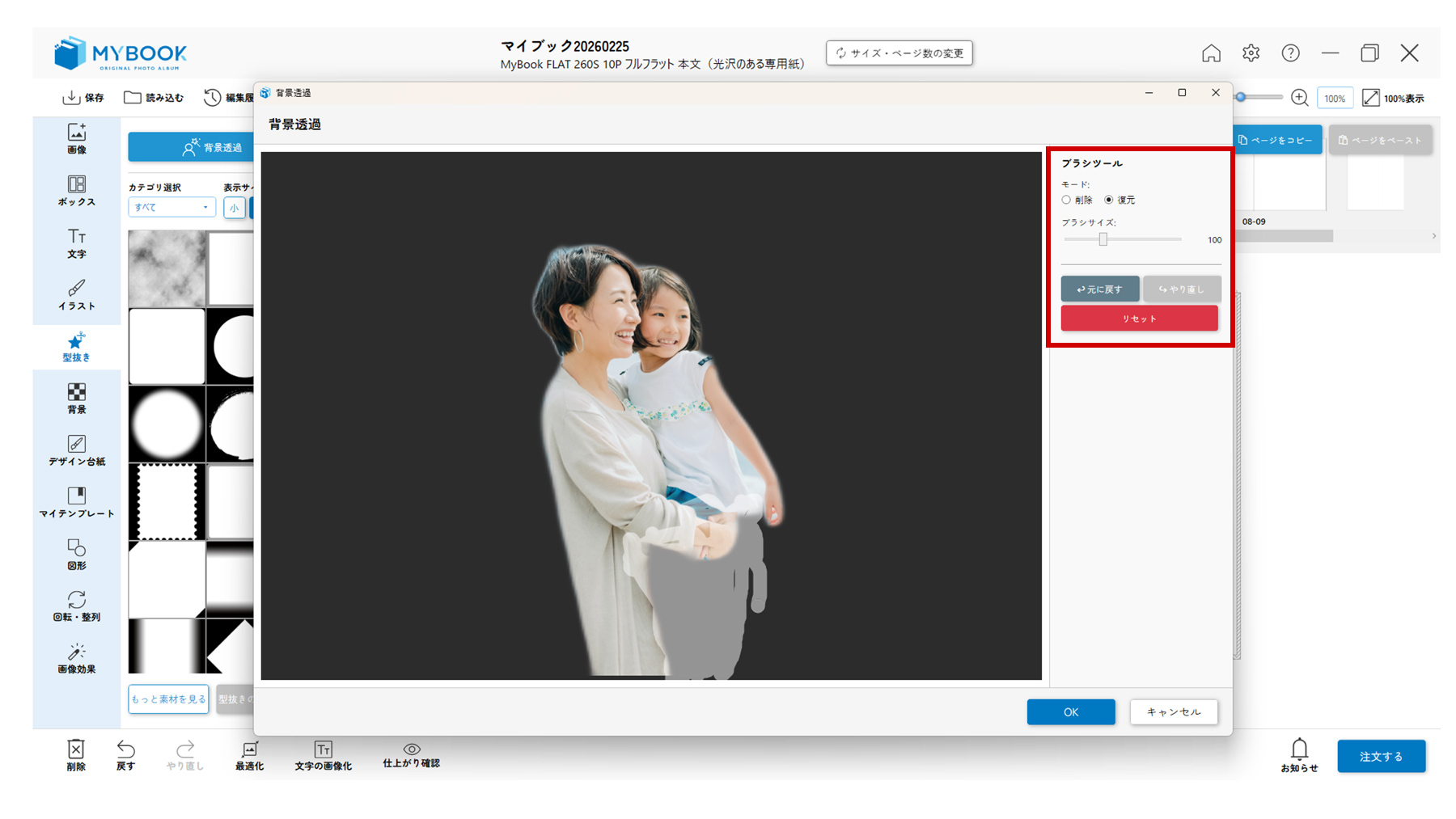Click the キャンセル button
The image size is (1456, 819).
tap(1174, 712)
